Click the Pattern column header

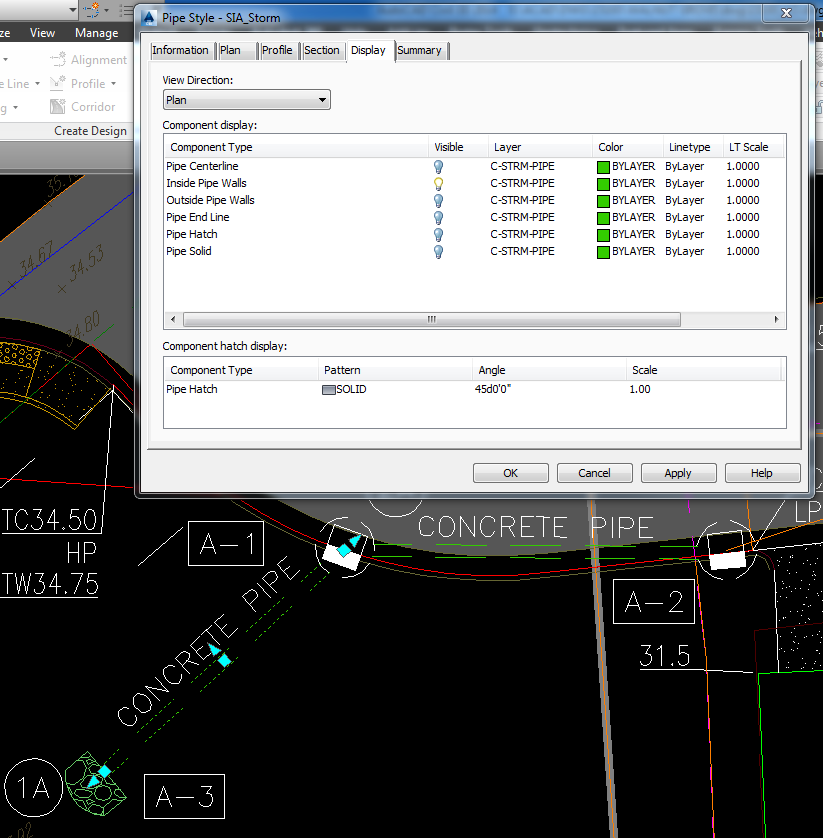click(x=395, y=370)
